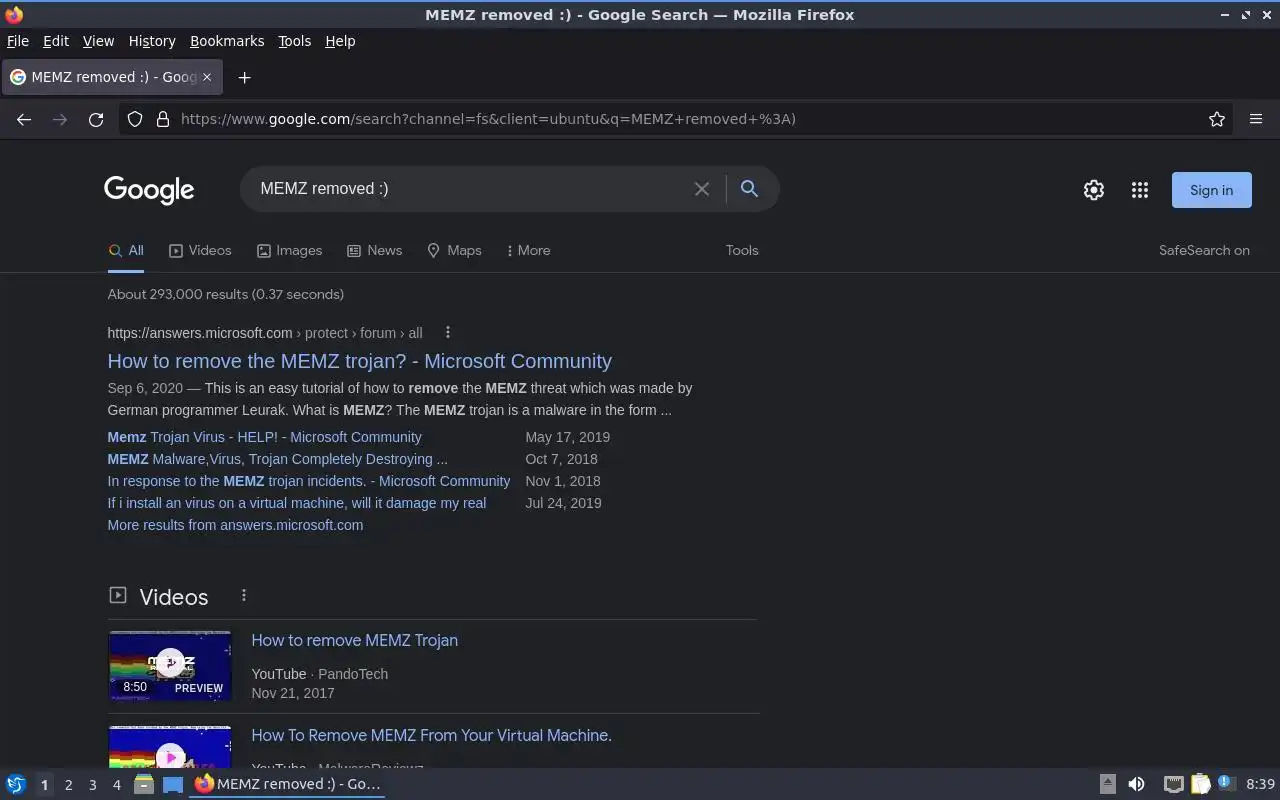The image size is (1280, 800).
Task: Open How to remove the MEMZ trojan link
Action: (359, 361)
